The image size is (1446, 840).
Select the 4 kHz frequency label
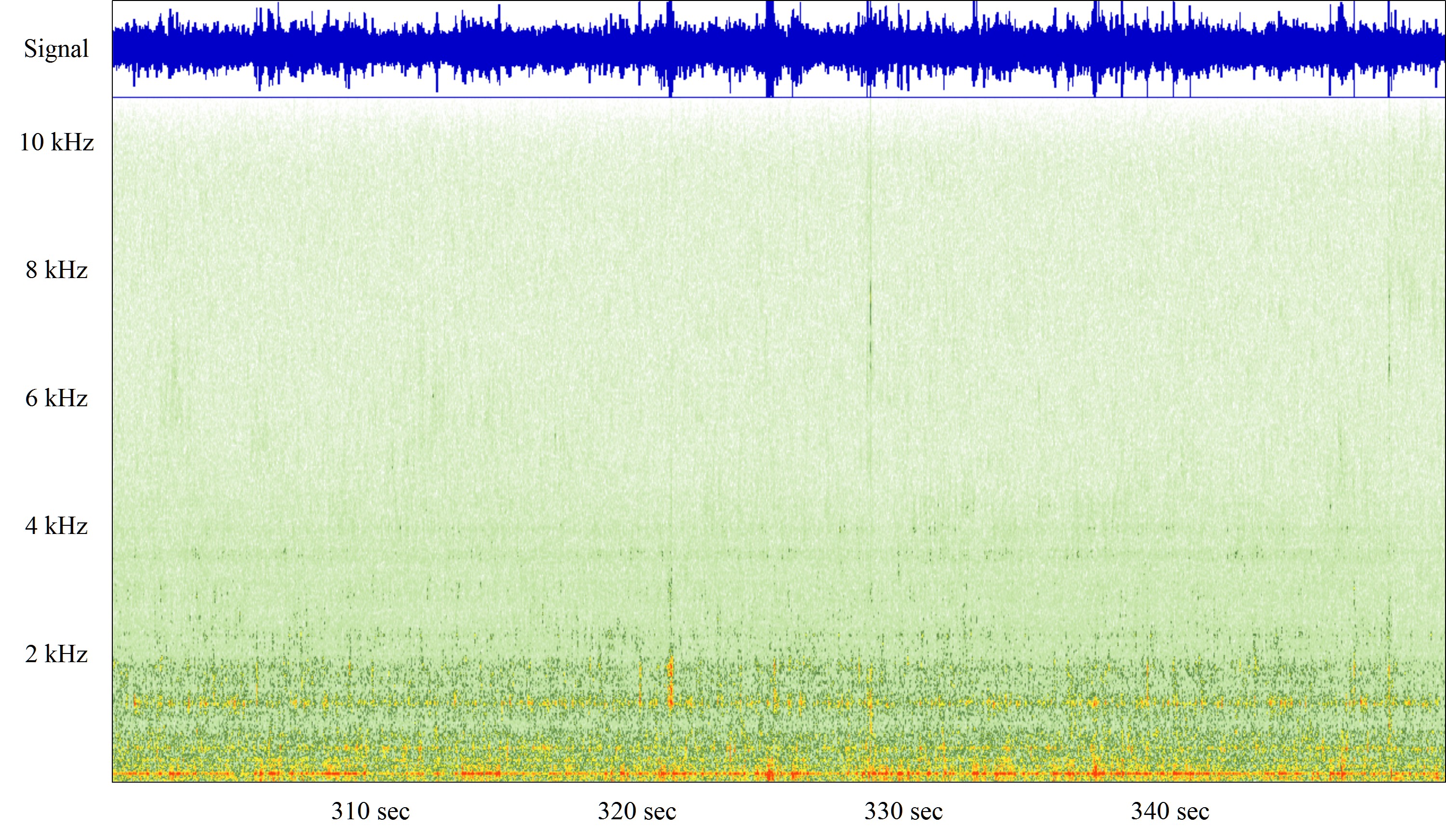[56, 526]
